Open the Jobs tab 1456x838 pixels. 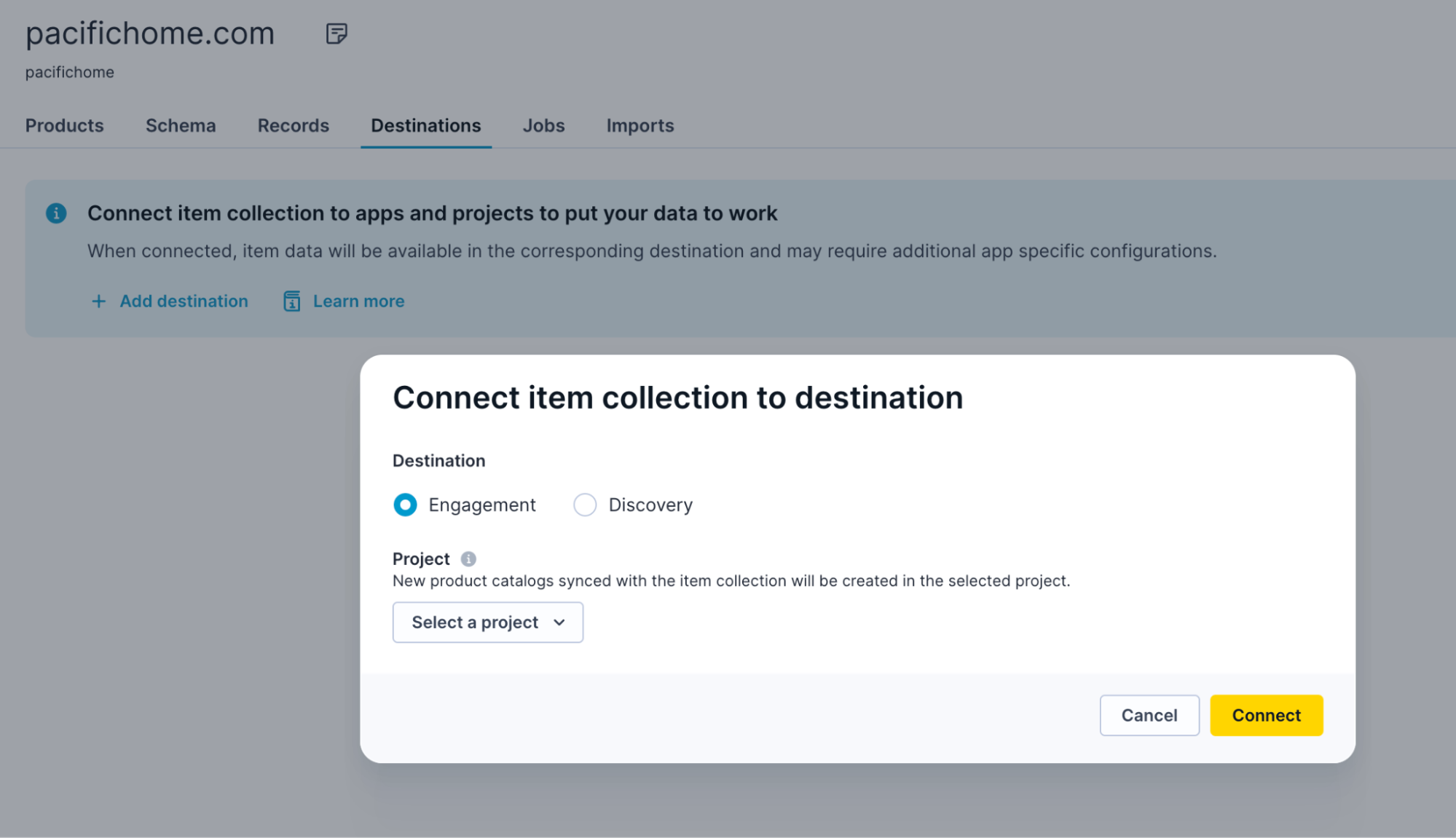point(543,125)
